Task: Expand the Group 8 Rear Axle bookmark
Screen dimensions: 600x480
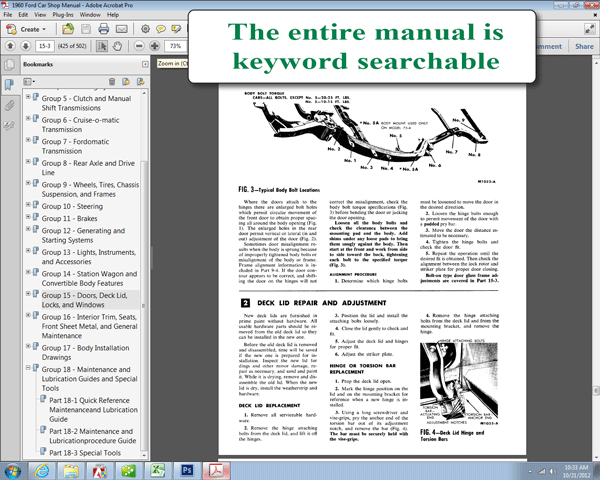Action: click(x=28, y=162)
